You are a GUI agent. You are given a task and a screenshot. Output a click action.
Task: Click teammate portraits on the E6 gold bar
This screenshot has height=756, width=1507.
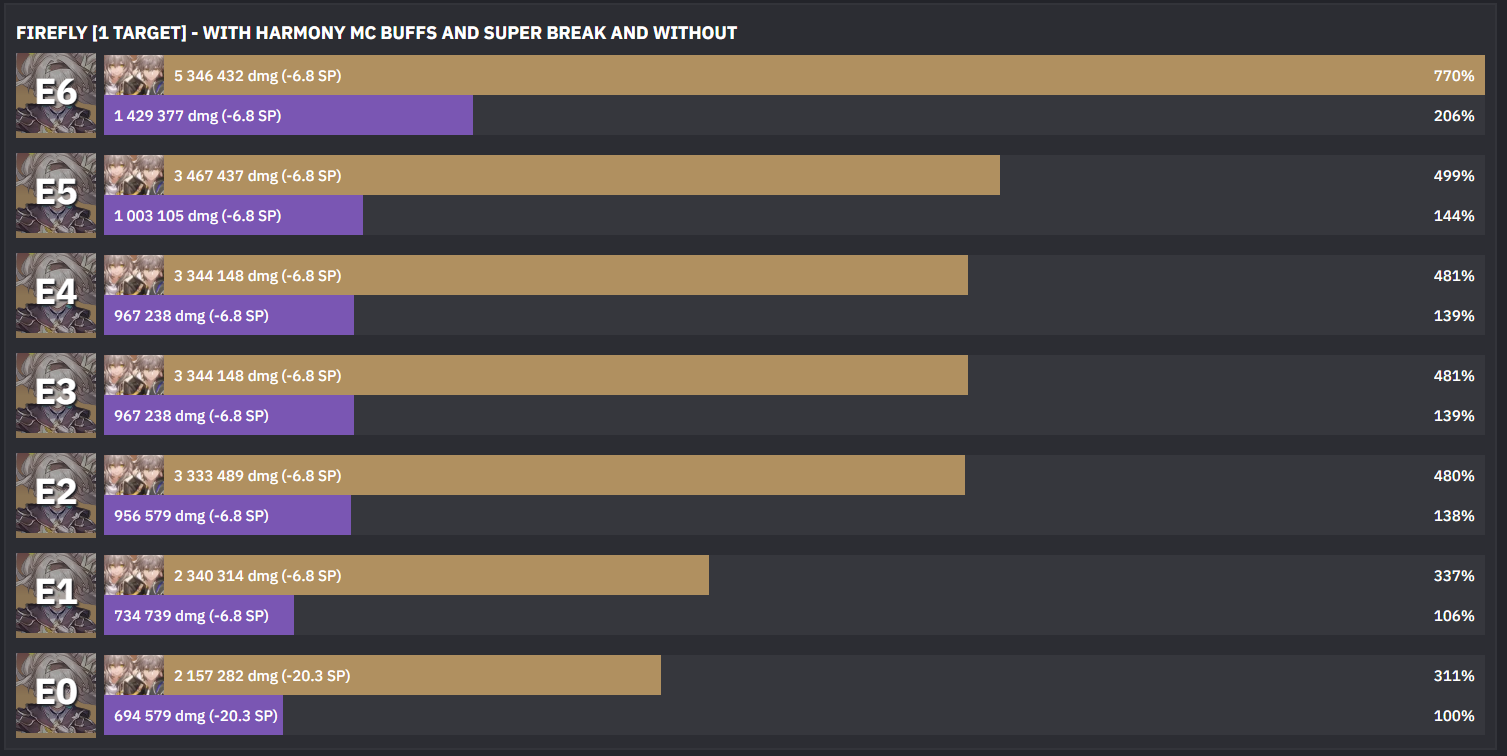click(x=134, y=75)
